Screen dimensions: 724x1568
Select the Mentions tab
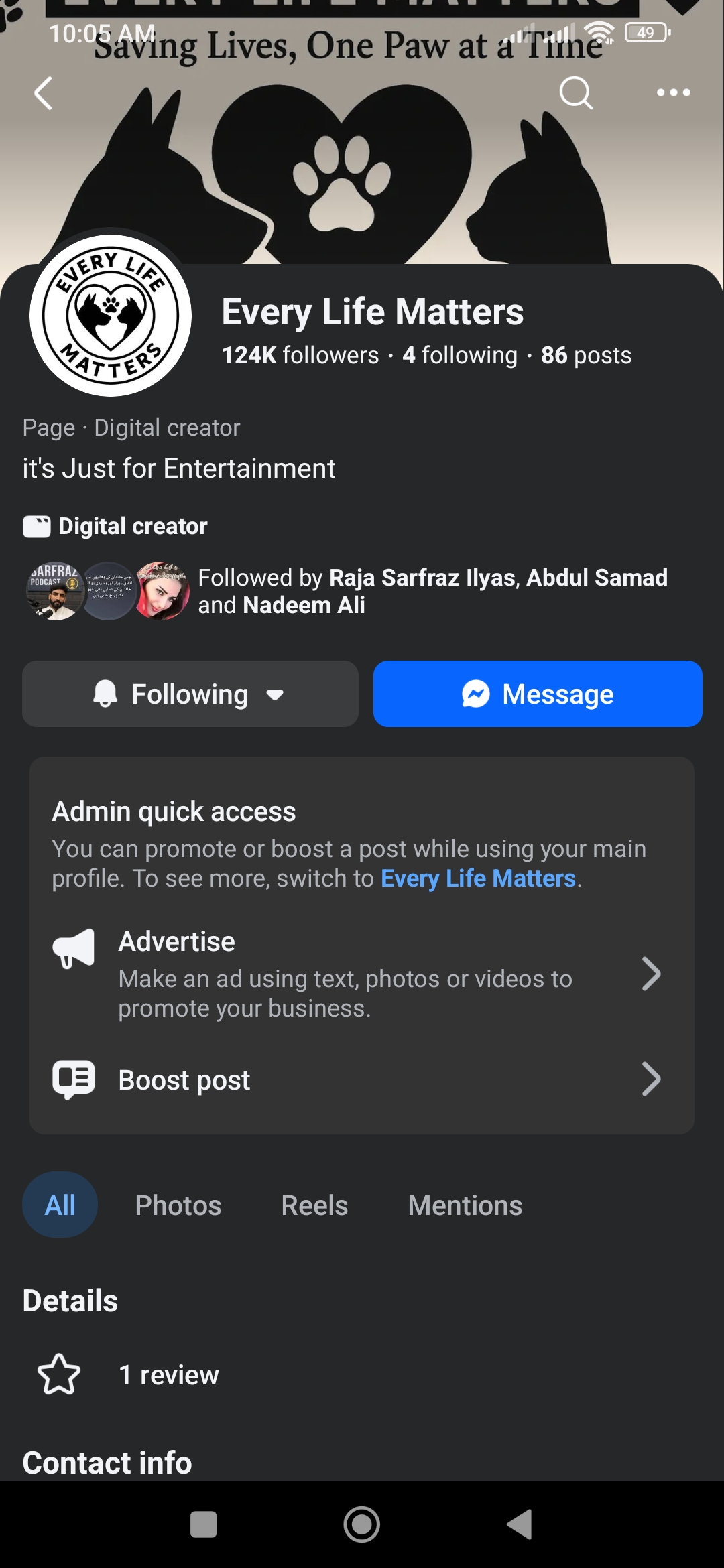click(x=465, y=1205)
